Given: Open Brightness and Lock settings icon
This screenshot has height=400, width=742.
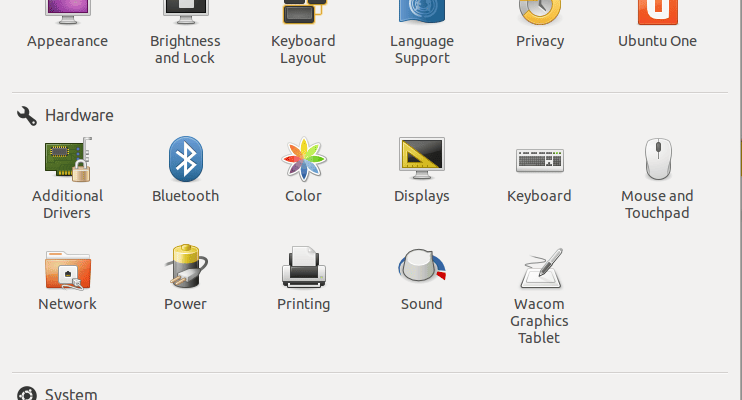Looking at the screenshot, I should 186,12.
